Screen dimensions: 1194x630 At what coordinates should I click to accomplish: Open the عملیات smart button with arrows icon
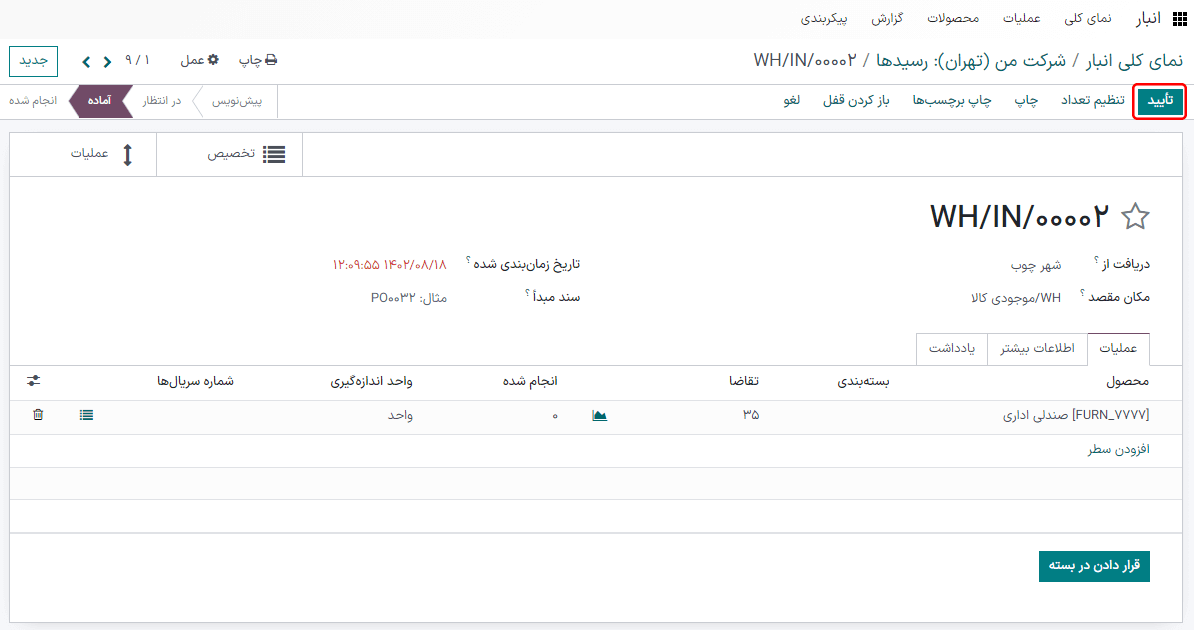point(84,155)
